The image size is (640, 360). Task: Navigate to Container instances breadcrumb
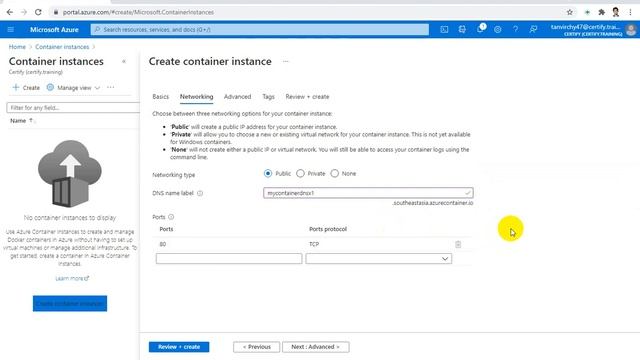62,47
